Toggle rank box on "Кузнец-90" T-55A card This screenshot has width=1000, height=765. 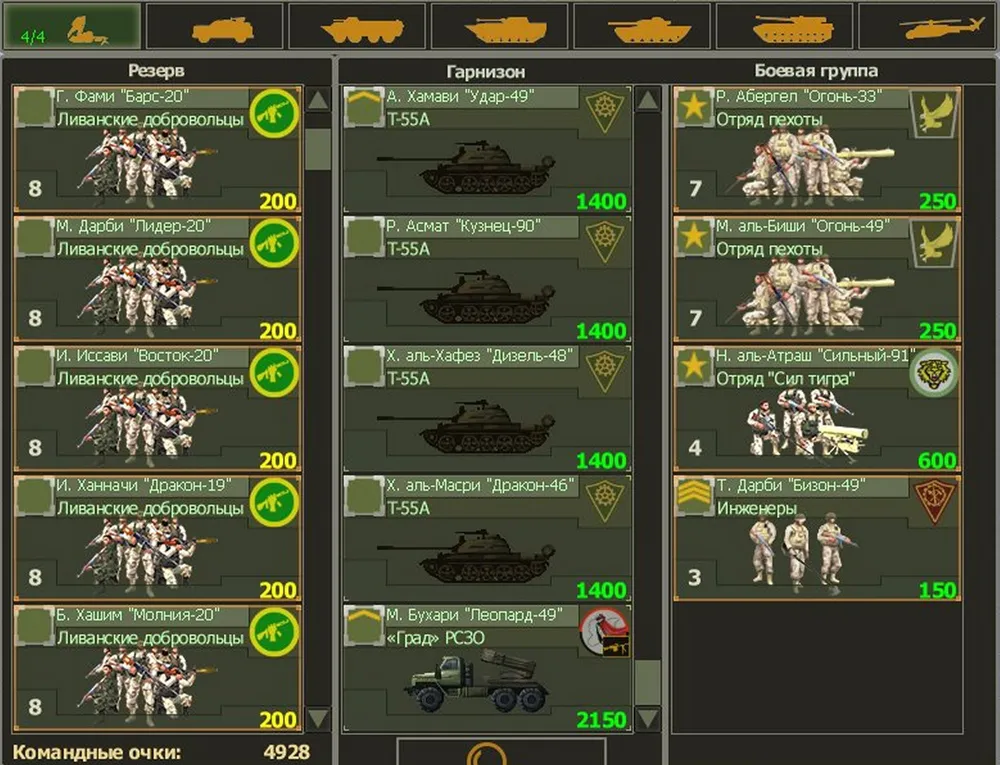click(x=364, y=237)
